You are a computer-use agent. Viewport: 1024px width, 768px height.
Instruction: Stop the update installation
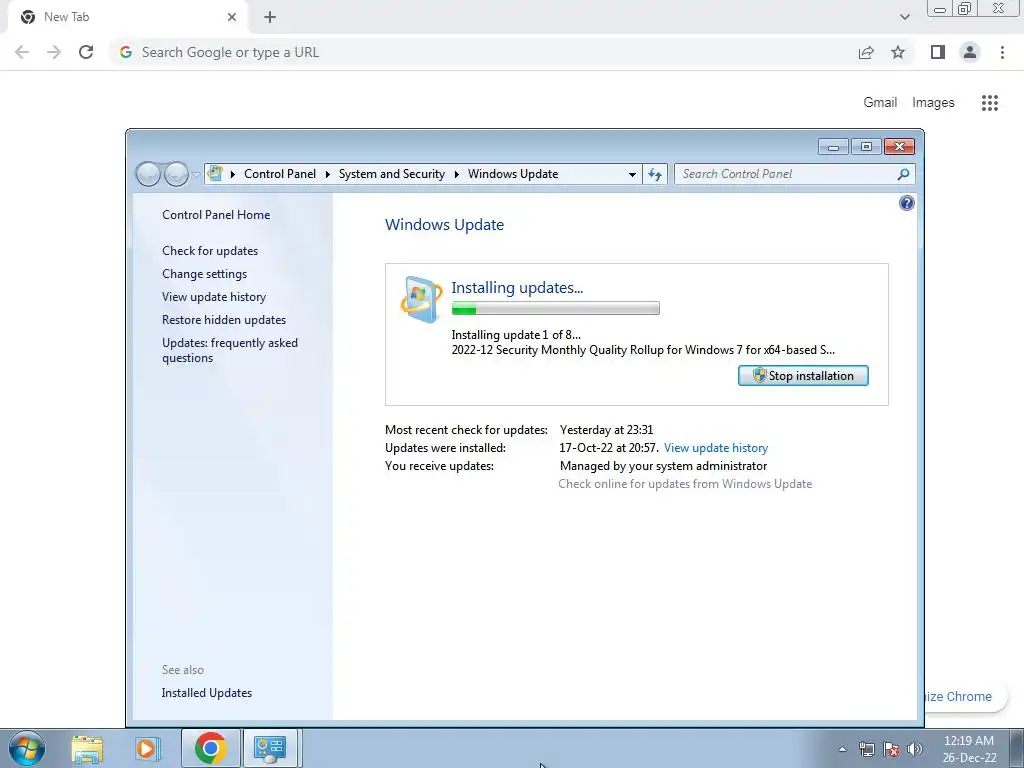[803, 376]
